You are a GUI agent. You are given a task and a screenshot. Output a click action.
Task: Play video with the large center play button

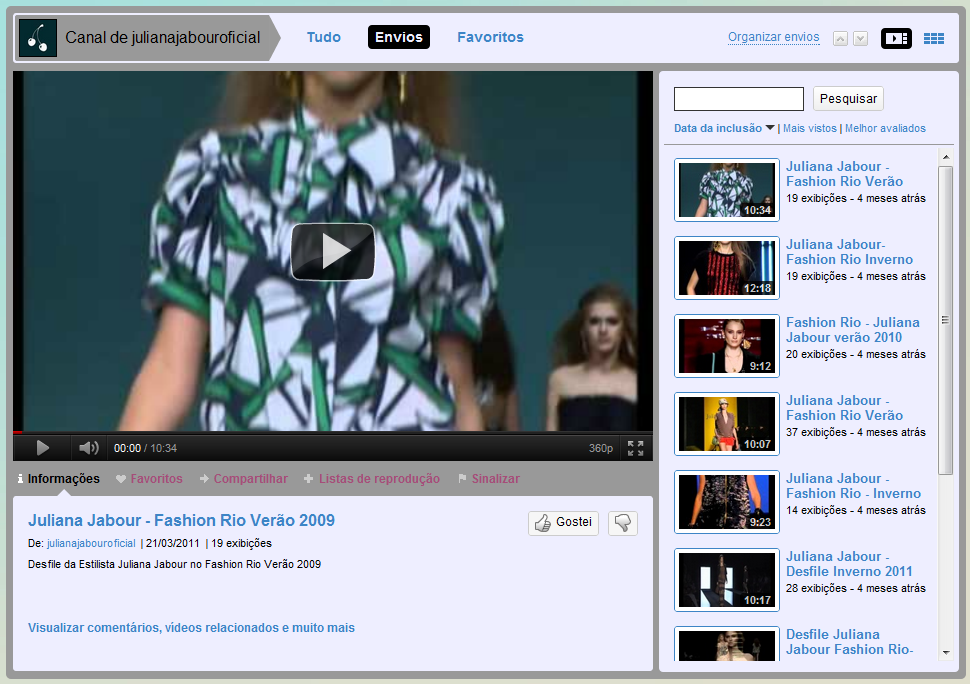333,252
